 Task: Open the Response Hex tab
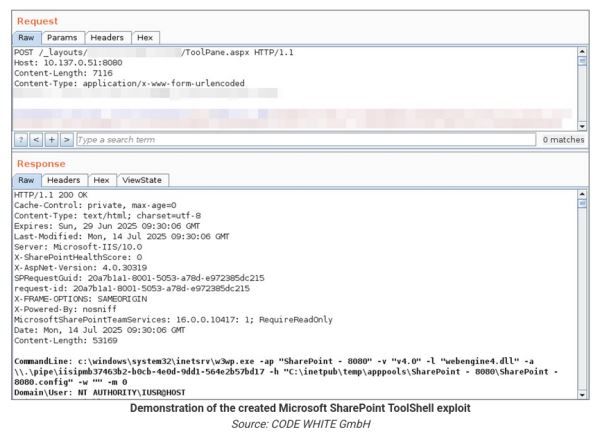click(x=101, y=180)
